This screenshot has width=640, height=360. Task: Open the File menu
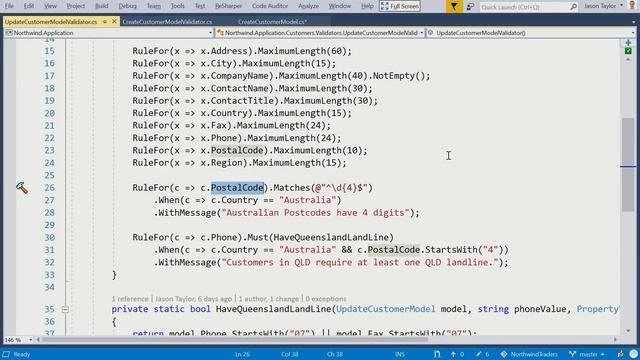9,6
